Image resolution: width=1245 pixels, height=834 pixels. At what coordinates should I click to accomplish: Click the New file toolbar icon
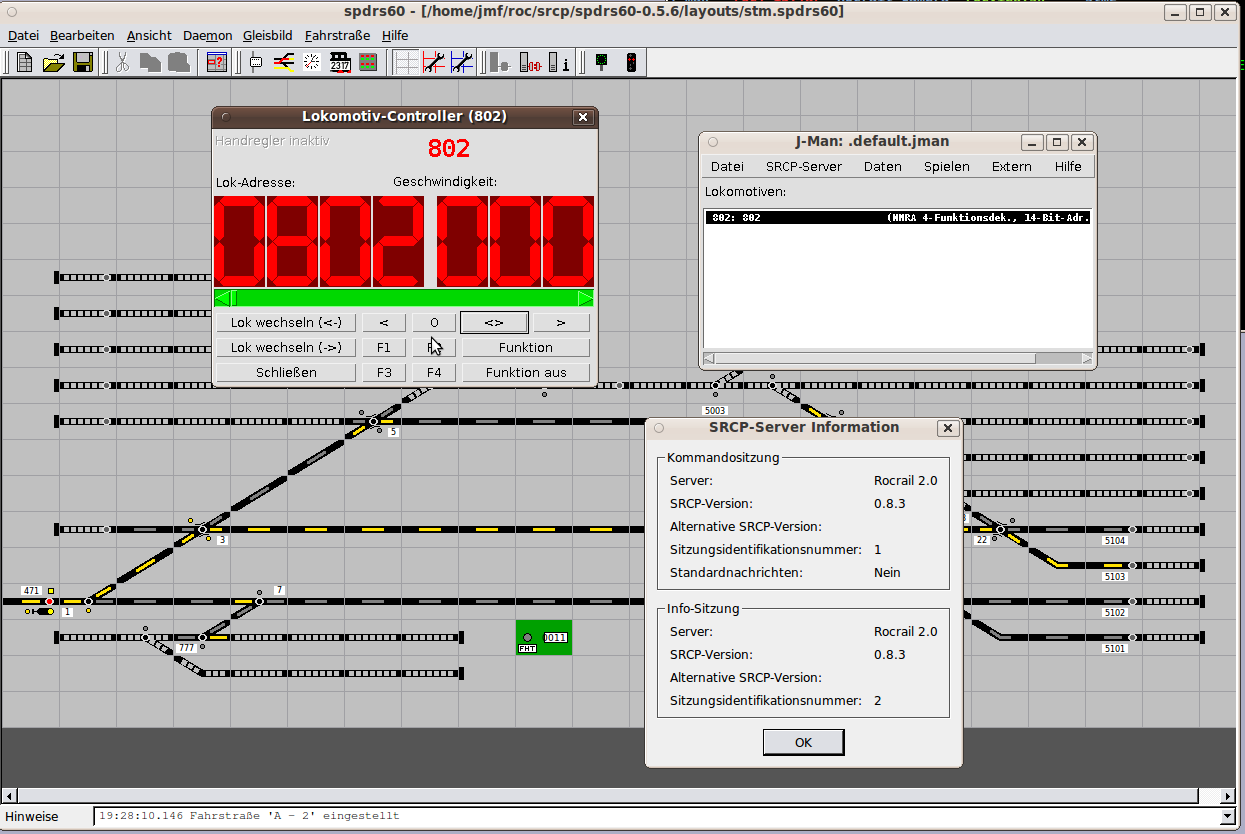tap(25, 62)
